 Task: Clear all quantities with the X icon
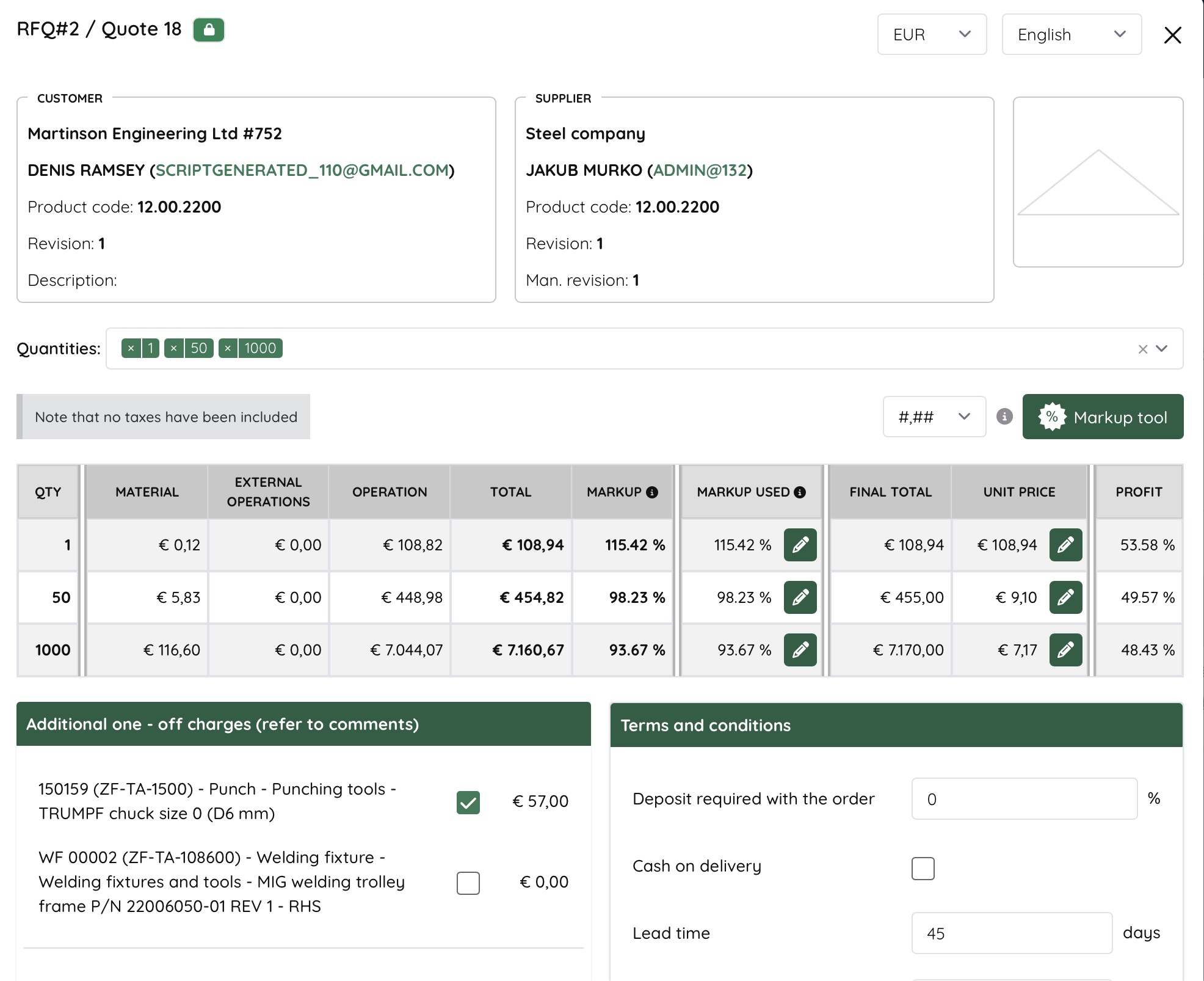(1142, 349)
